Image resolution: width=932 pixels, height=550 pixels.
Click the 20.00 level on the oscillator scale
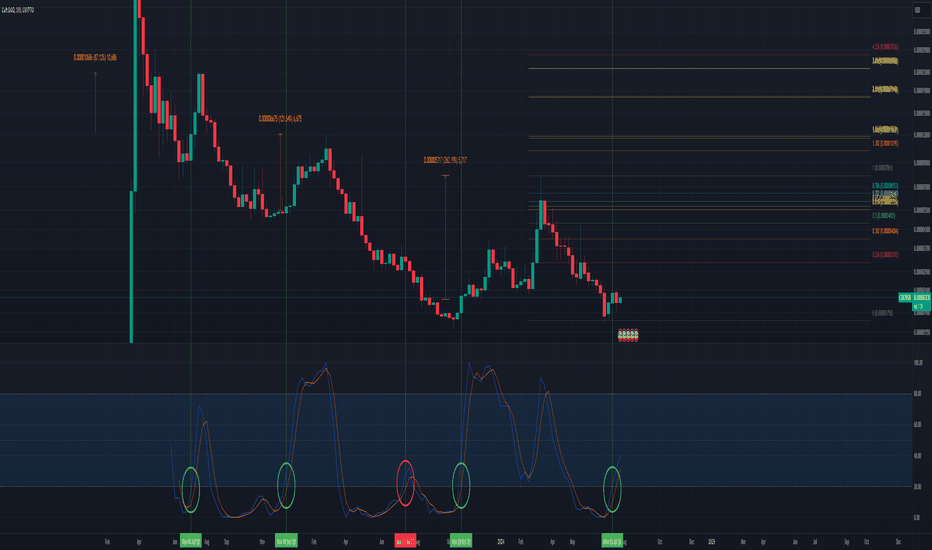[917, 486]
